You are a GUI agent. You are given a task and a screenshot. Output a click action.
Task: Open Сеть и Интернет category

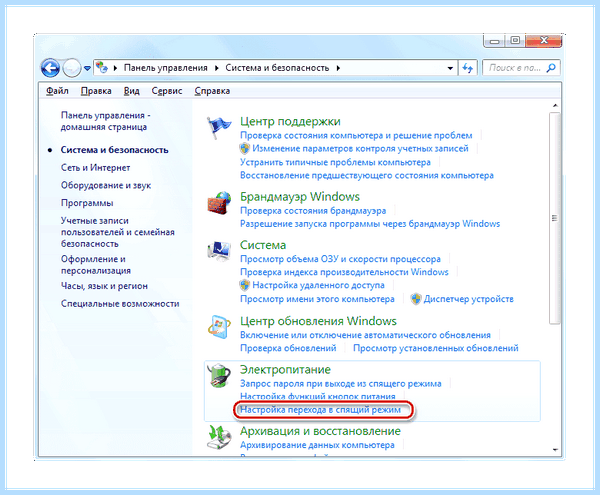pos(95,168)
